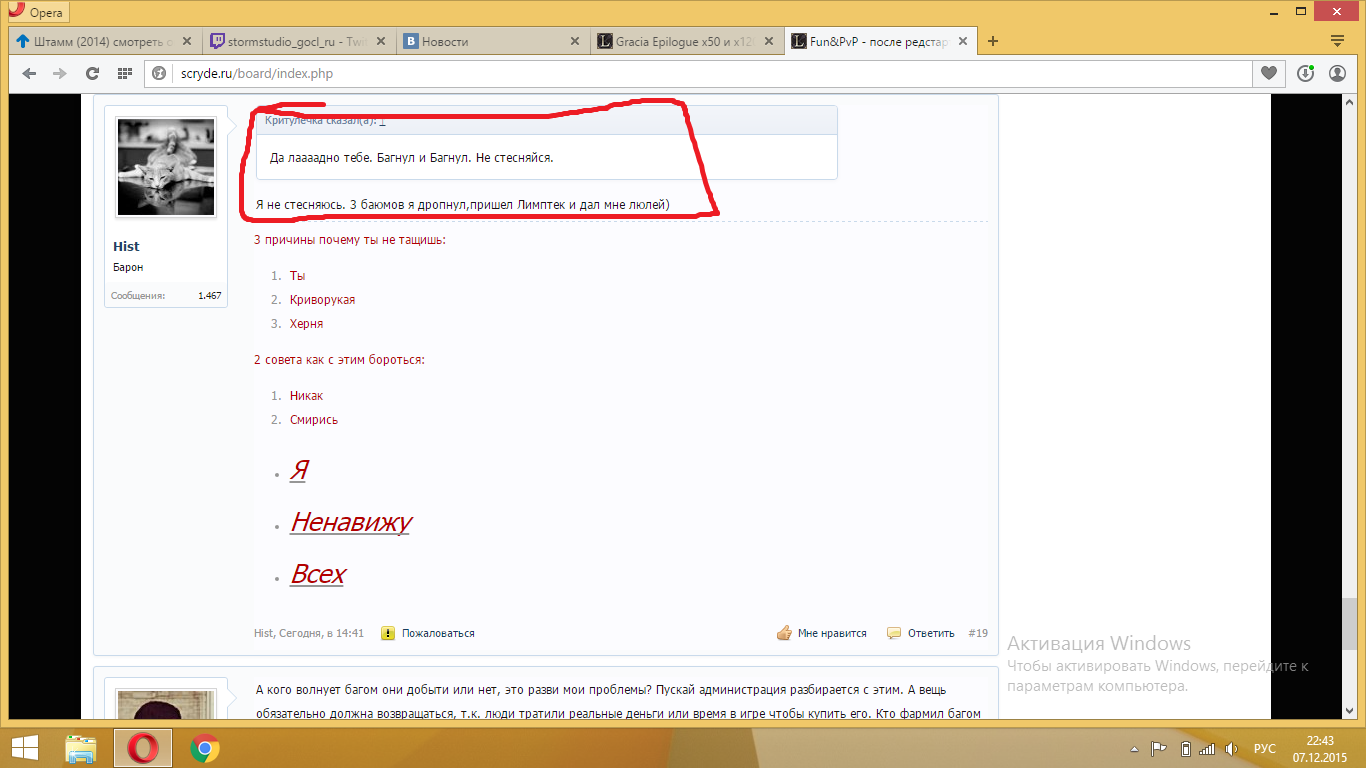Open the downloads icon in toolbar
The image size is (1366, 768).
tap(1305, 73)
